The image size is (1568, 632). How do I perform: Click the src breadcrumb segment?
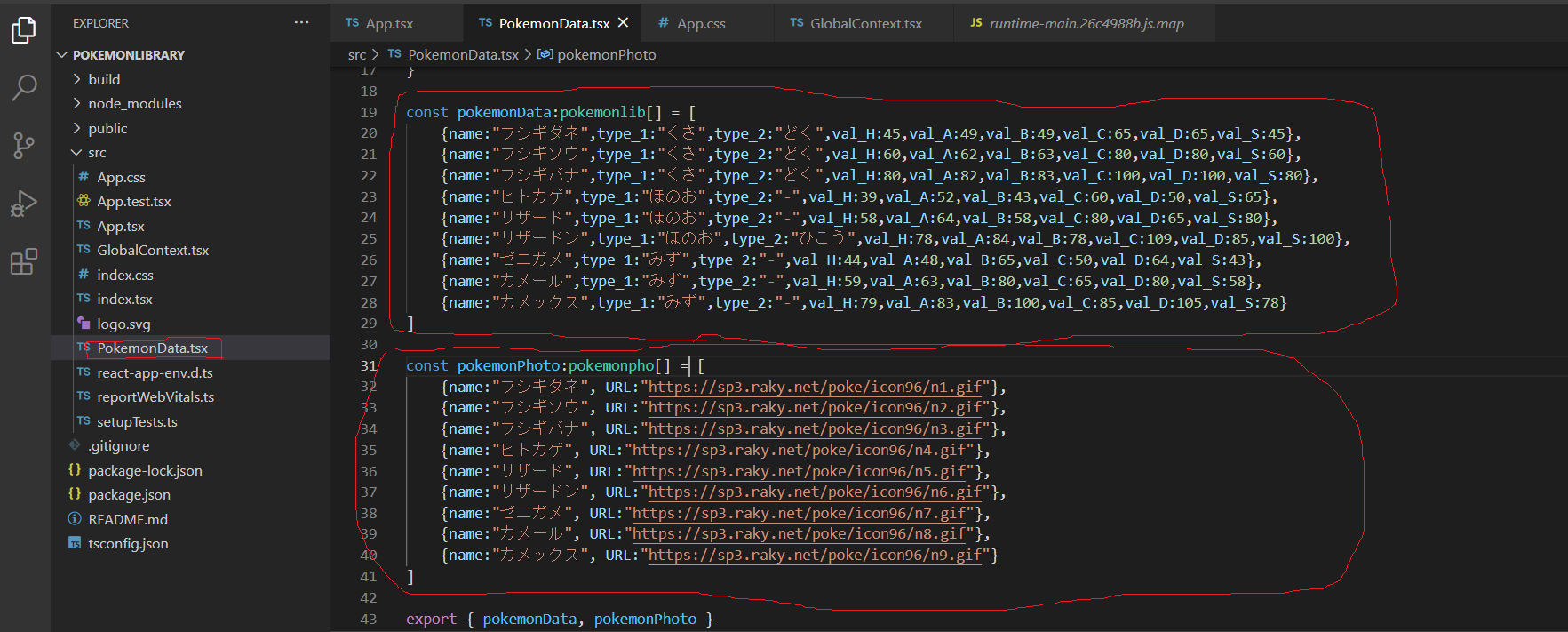[x=357, y=54]
